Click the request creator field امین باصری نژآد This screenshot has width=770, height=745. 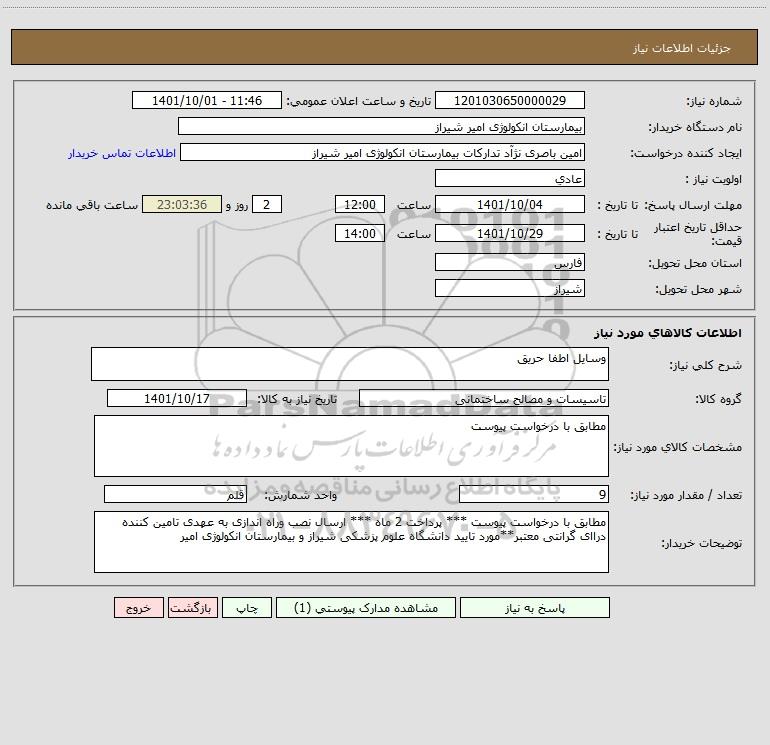click(x=382, y=152)
